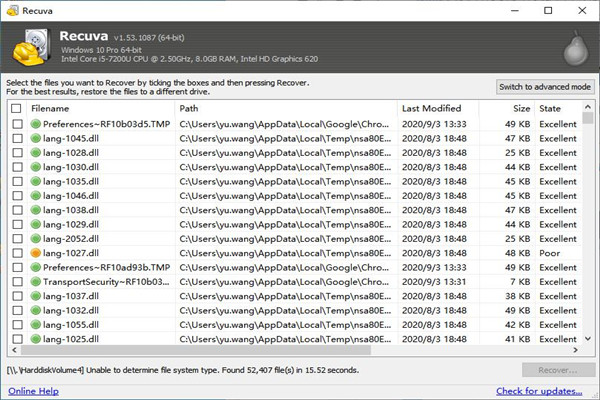Click the Recover button
Viewport: 600px width, 400px height.
tap(558, 370)
